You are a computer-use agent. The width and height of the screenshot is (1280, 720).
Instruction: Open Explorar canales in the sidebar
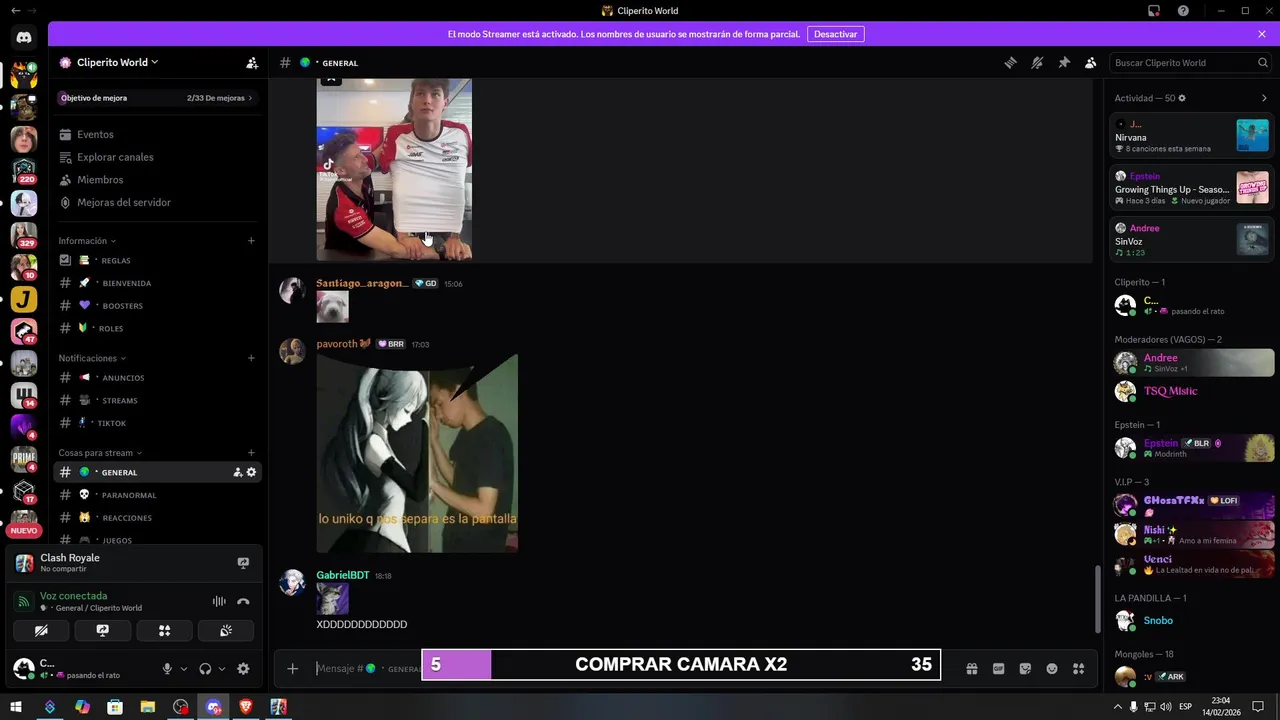tap(157, 157)
